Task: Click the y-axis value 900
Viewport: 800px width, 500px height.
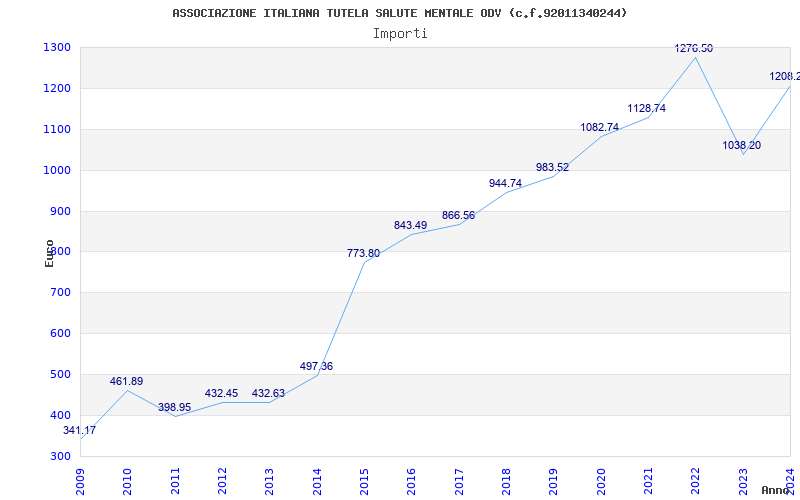Action: 61,211
